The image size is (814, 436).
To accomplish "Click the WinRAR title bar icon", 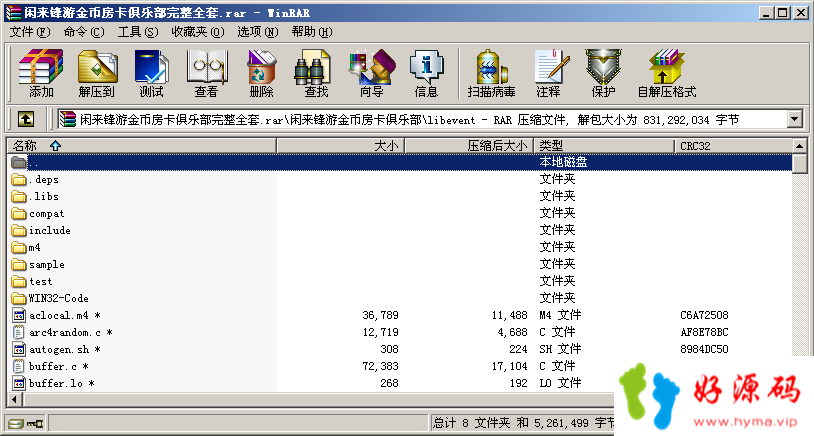I will pyautogui.click(x=13, y=13).
